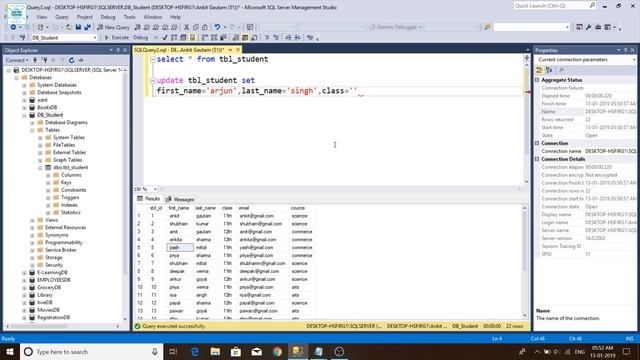Click the Navigate Backward icon
Viewport: 640px width, 360px height.
pyautogui.click(x=13, y=27)
